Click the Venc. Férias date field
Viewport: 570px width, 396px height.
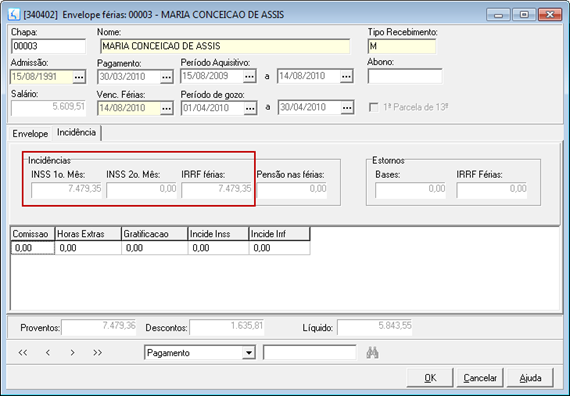129,108
